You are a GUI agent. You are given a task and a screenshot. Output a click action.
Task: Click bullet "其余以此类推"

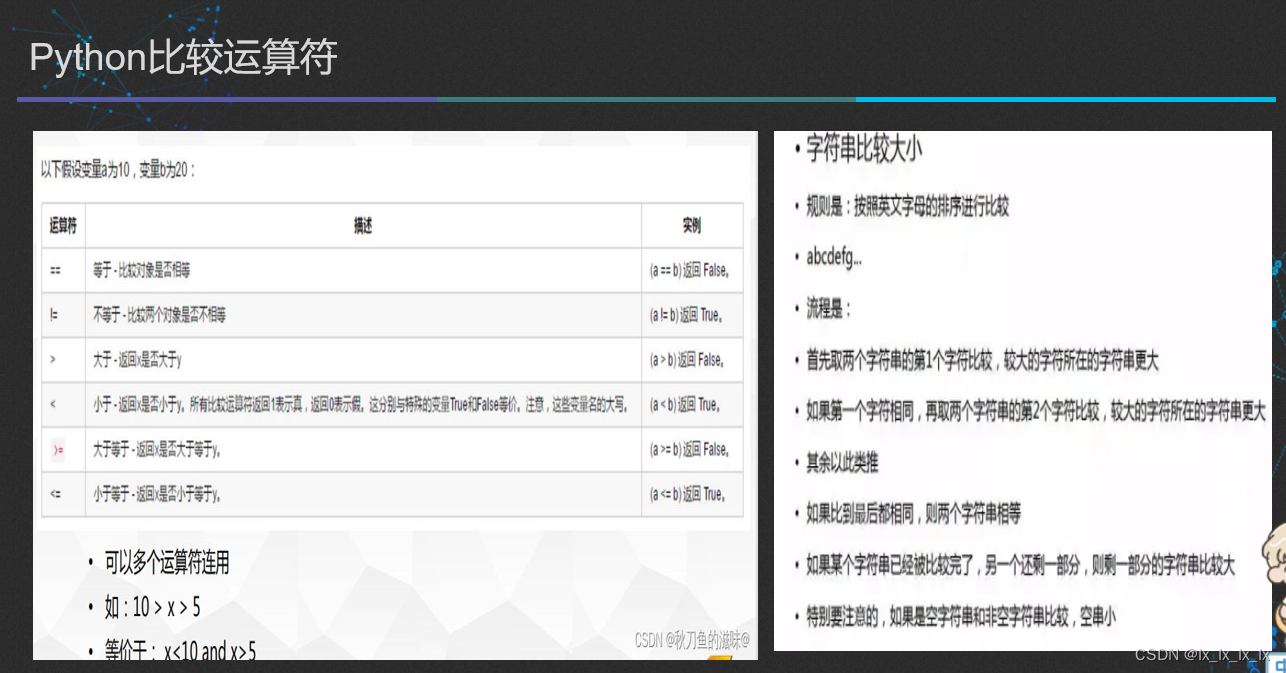(843, 462)
